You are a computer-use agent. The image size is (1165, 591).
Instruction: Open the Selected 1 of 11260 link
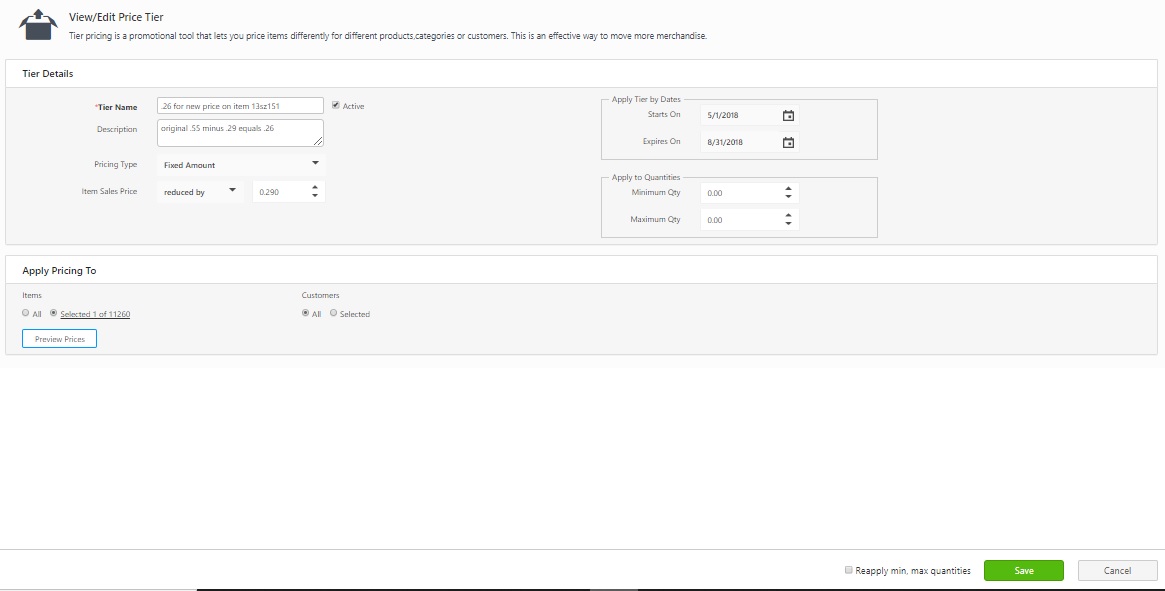click(x=95, y=314)
